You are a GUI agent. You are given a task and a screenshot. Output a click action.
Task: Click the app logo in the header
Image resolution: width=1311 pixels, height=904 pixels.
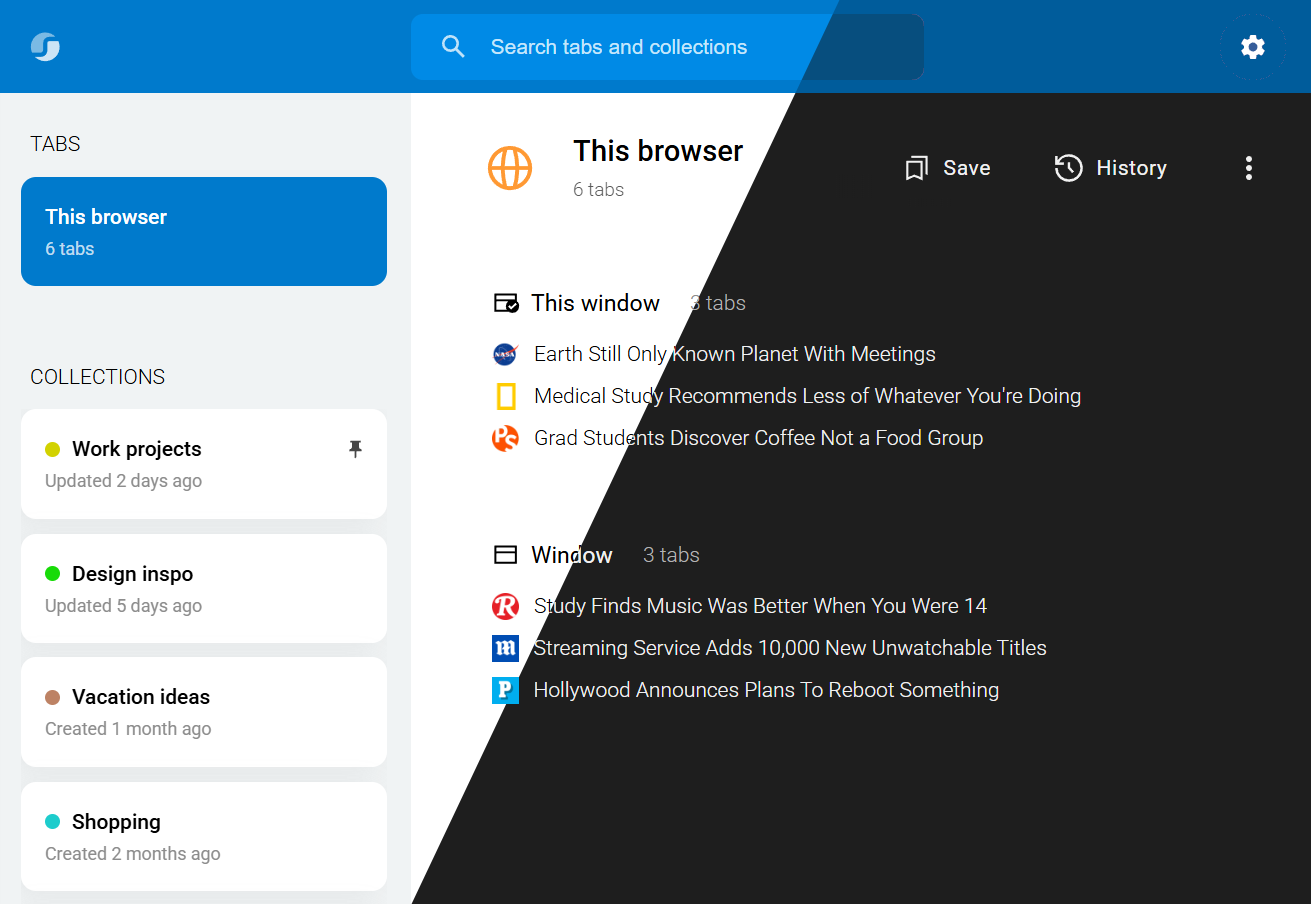pos(46,46)
